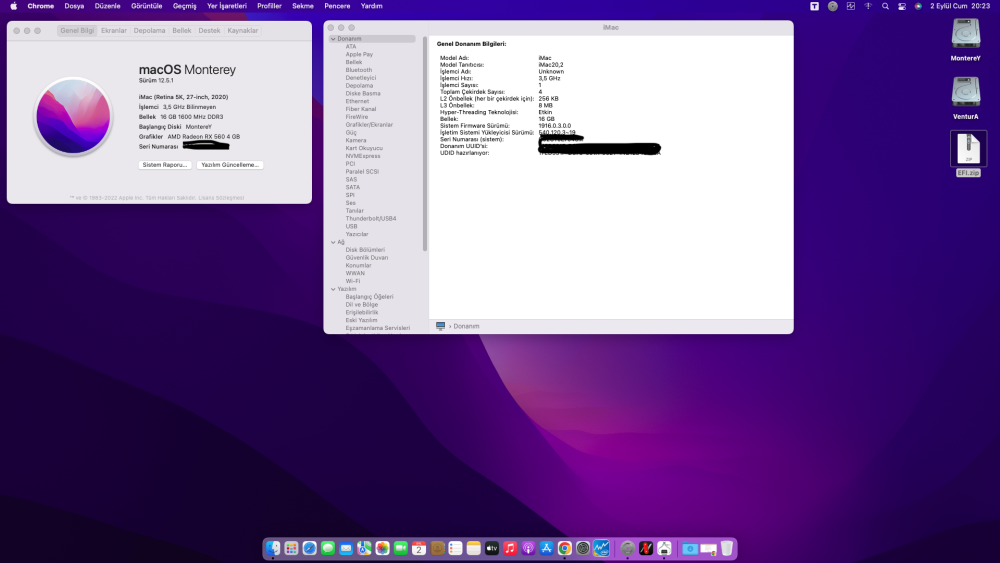Launch FaceTime from the Dock
The width and height of the screenshot is (1000, 563).
tap(401, 548)
